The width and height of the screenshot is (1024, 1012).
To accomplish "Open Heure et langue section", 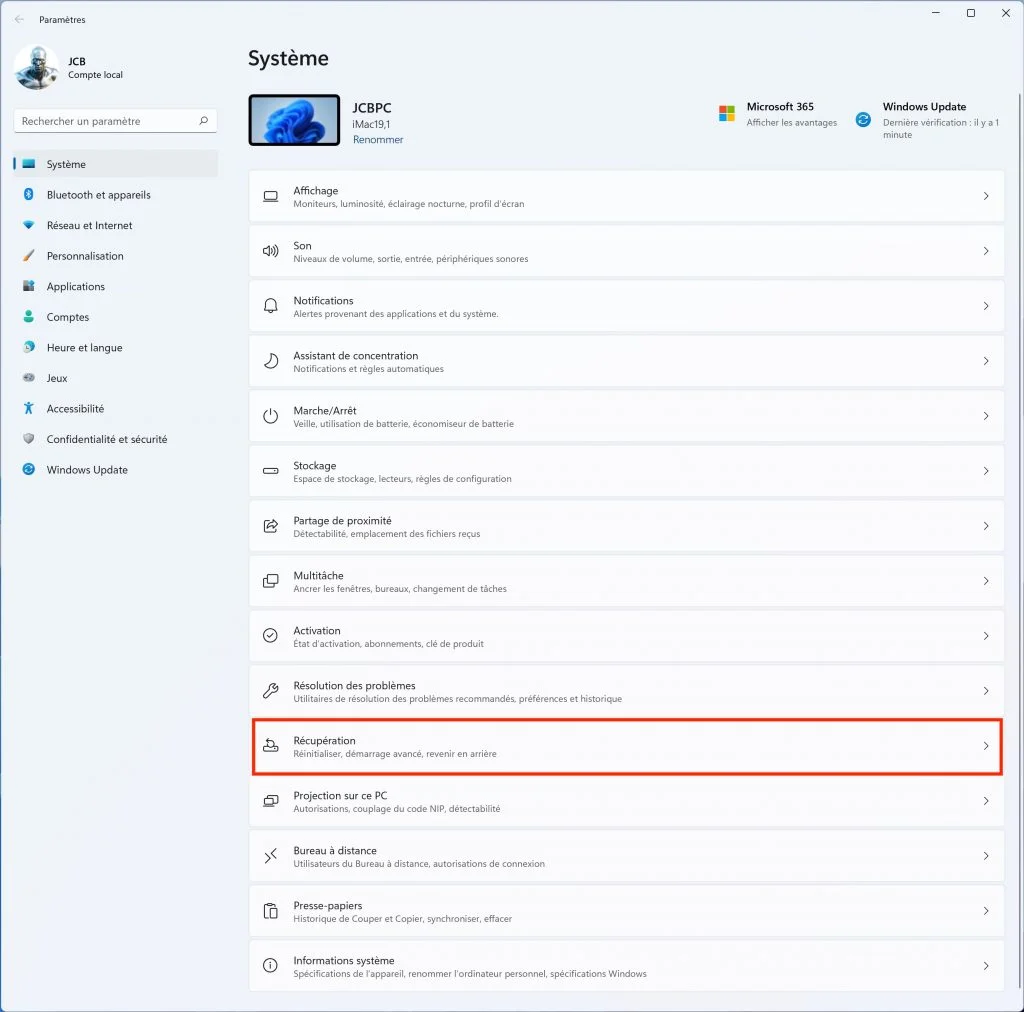I will [116, 347].
